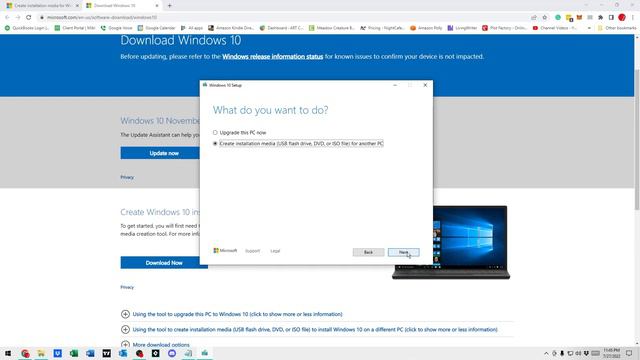
Task: Open Google Calendar bookmark
Action: pos(156,28)
